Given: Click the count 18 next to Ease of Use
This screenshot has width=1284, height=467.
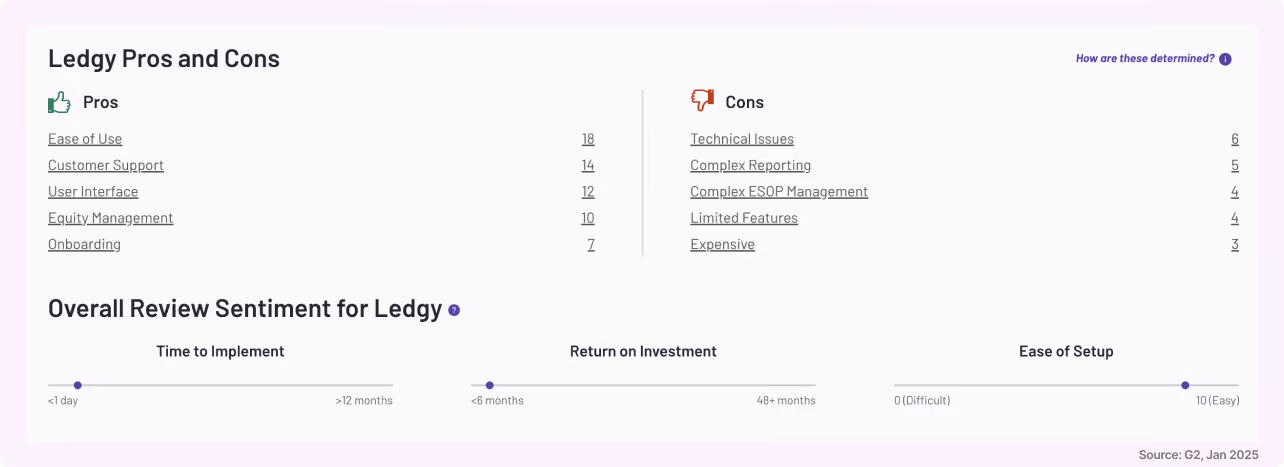Looking at the screenshot, I should point(588,139).
